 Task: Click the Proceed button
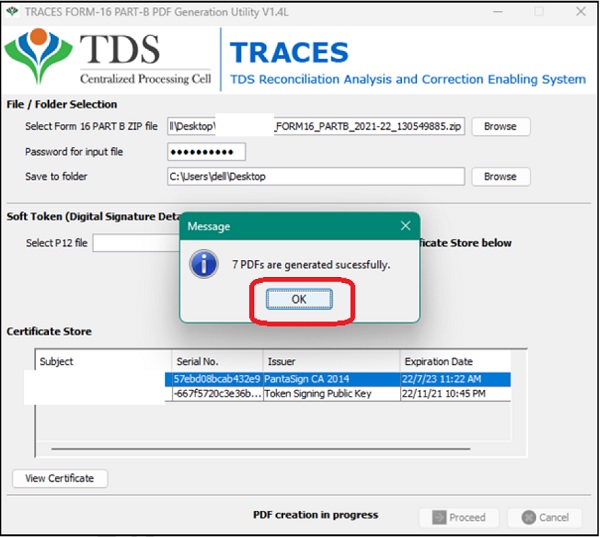coord(459,517)
